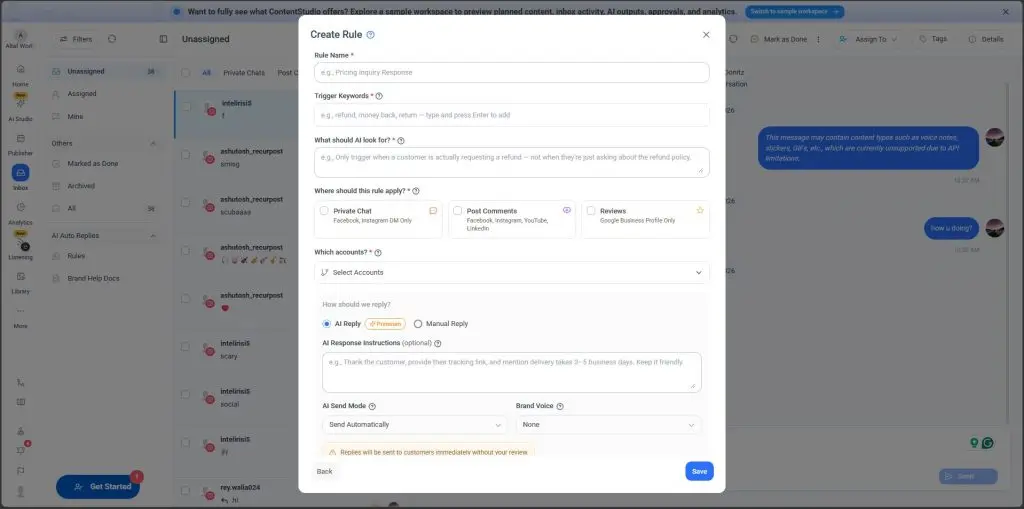1024x509 pixels.
Task: Click the notifications icon with red badge
Action: pos(22,449)
